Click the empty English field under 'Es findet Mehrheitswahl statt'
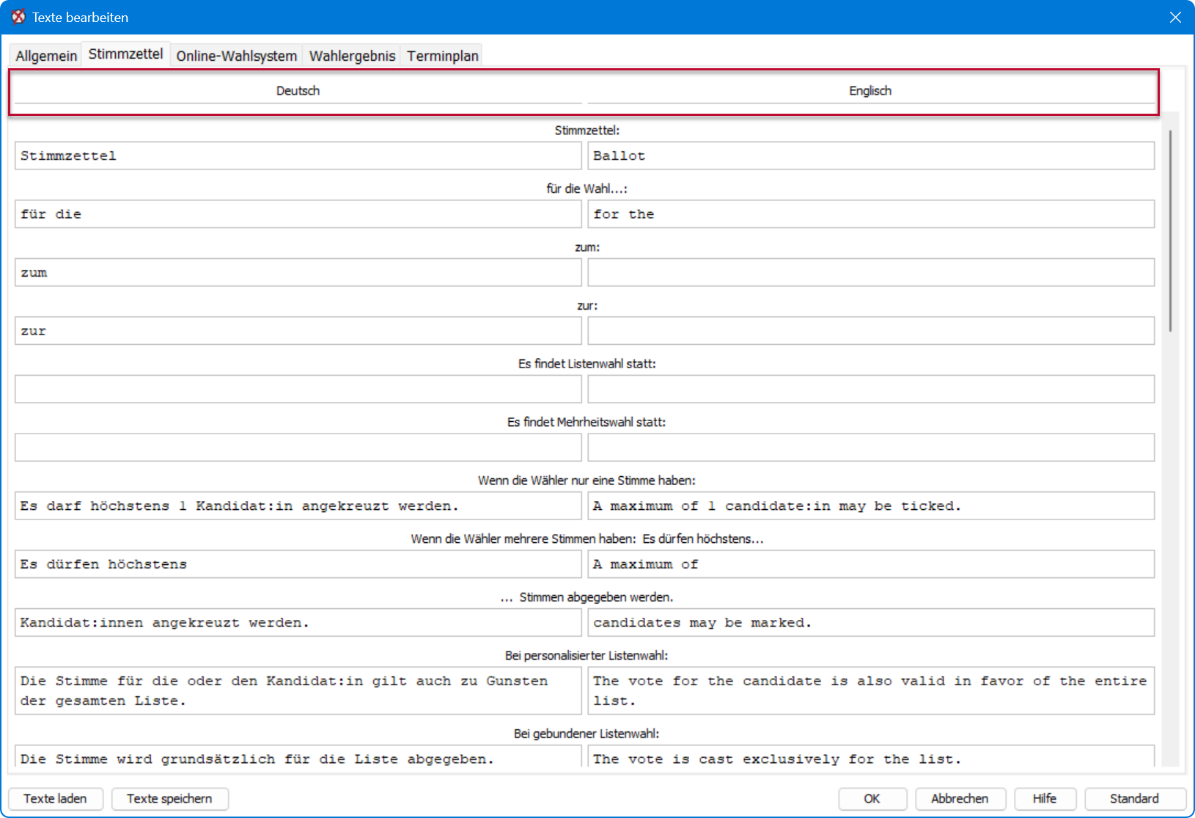Image resolution: width=1195 pixels, height=818 pixels. coord(871,447)
